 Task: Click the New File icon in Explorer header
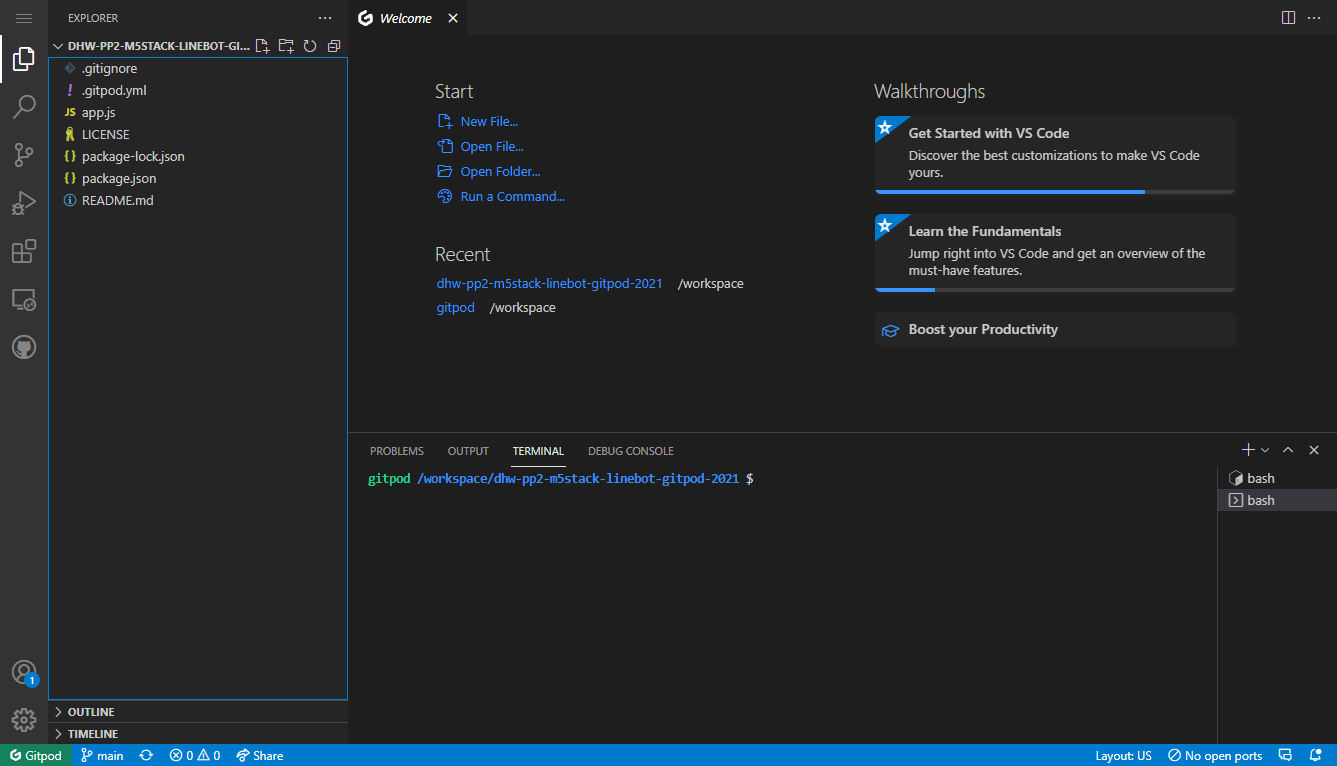[263, 46]
